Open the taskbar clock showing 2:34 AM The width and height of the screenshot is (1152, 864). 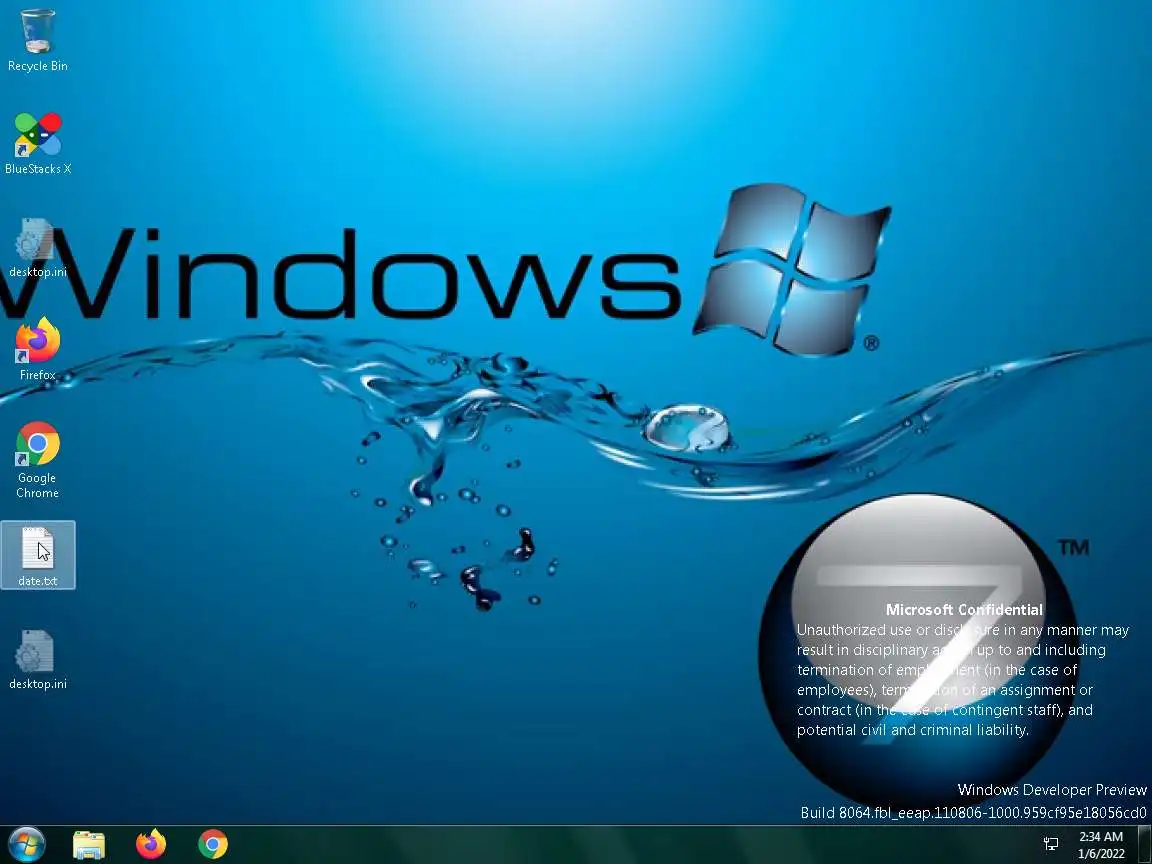pos(1101,845)
